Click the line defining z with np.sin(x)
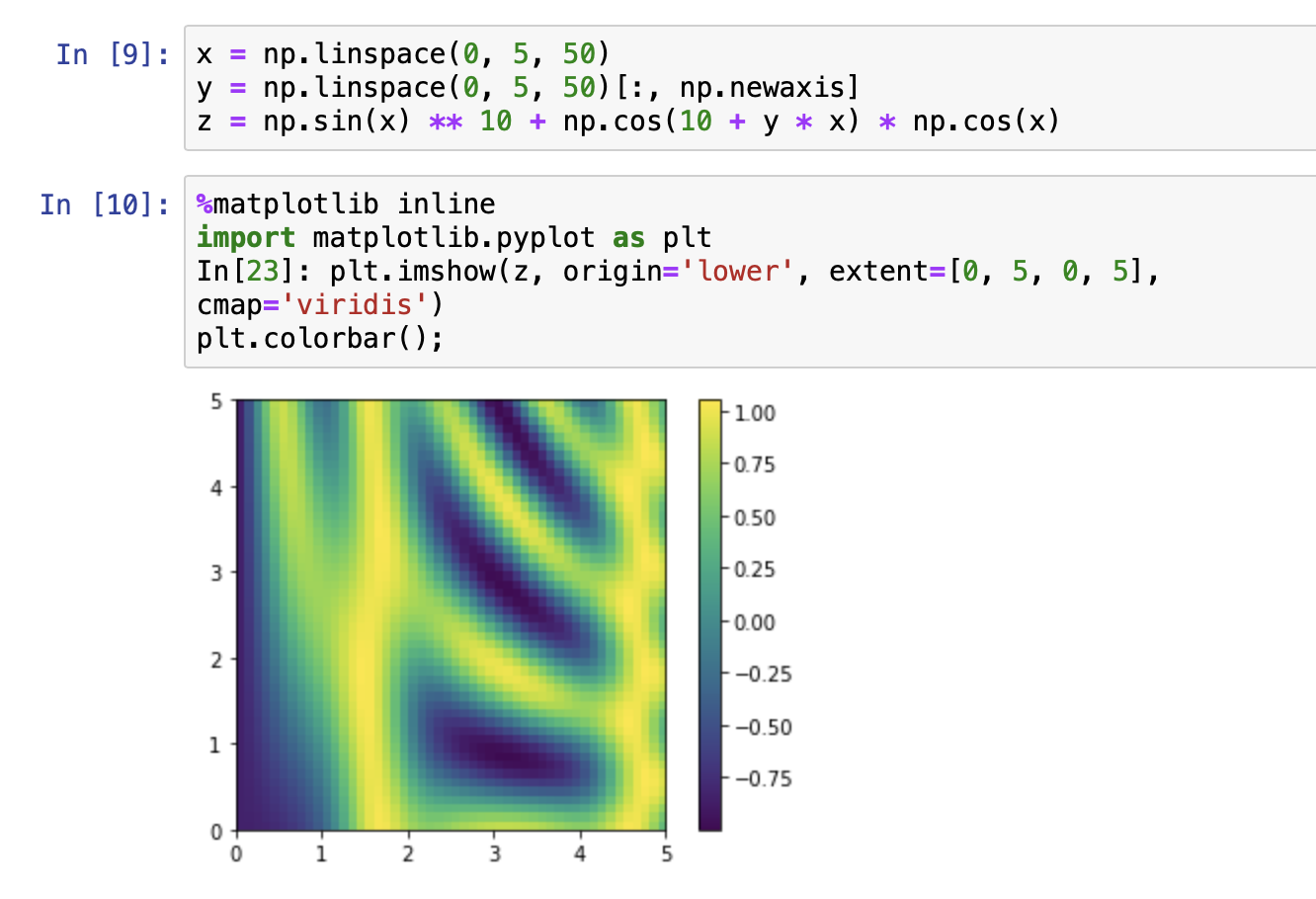The width and height of the screenshot is (1316, 899). click(627, 121)
